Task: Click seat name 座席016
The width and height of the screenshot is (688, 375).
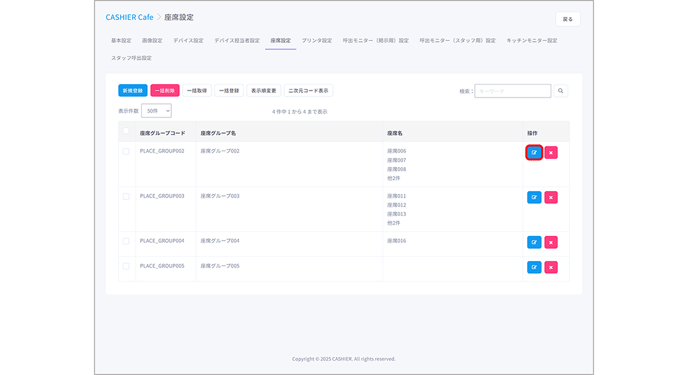Action: coord(397,241)
